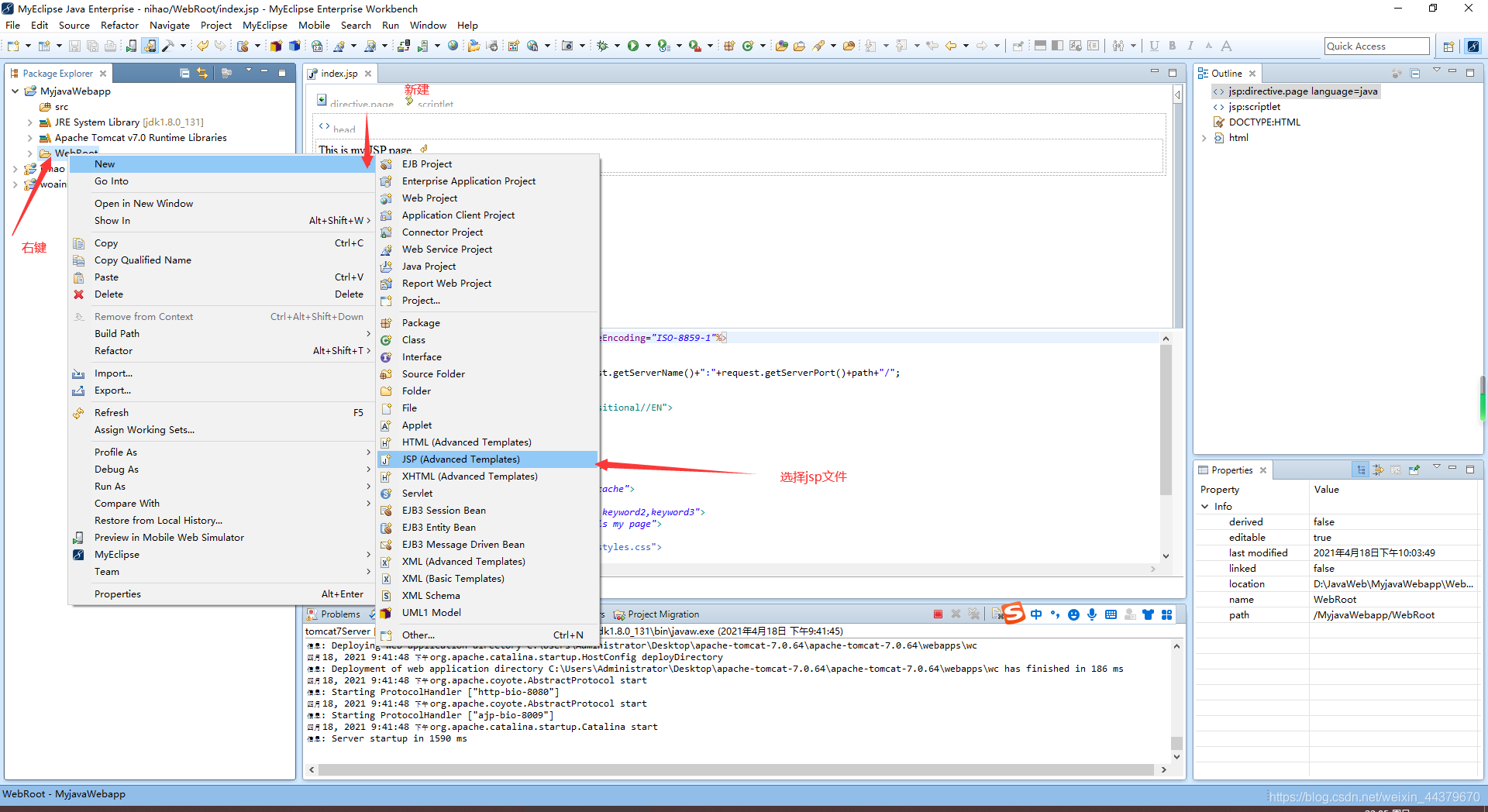Click the underline U toolbar icon
Screen dimensions: 1488x812
point(1154,46)
